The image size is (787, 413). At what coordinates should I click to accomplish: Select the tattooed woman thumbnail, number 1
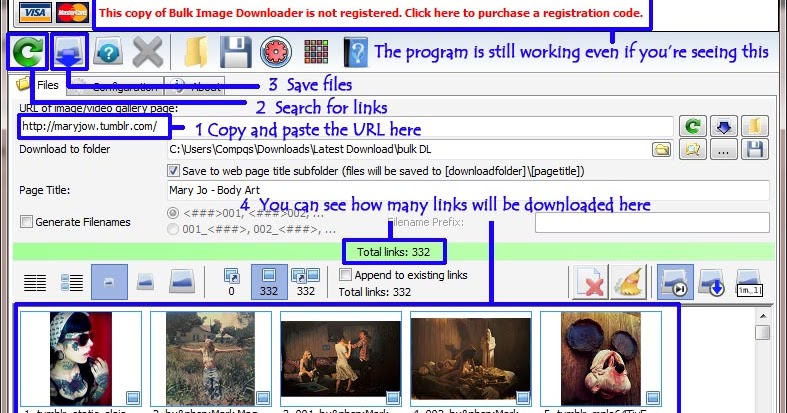point(80,358)
